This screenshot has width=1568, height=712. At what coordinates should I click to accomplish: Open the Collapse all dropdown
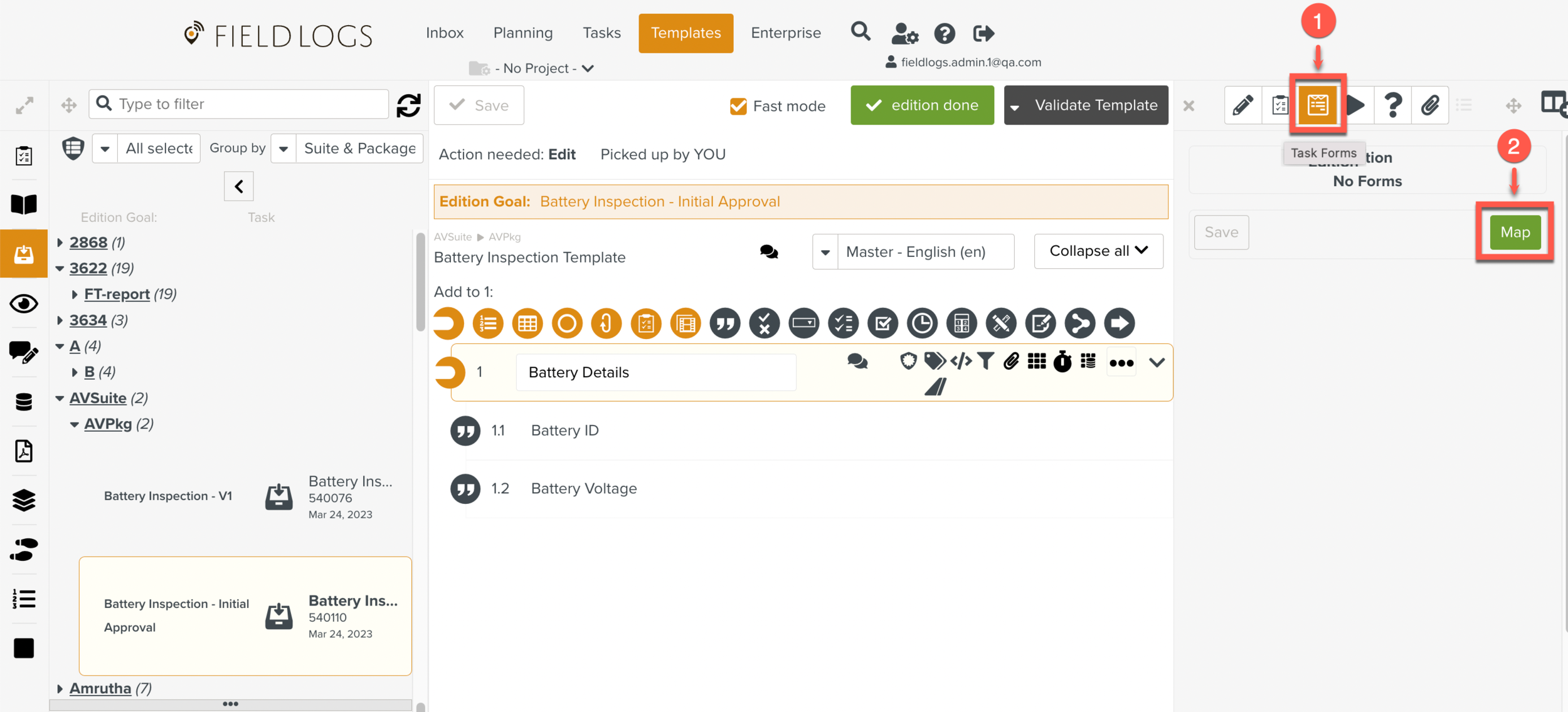(1098, 251)
